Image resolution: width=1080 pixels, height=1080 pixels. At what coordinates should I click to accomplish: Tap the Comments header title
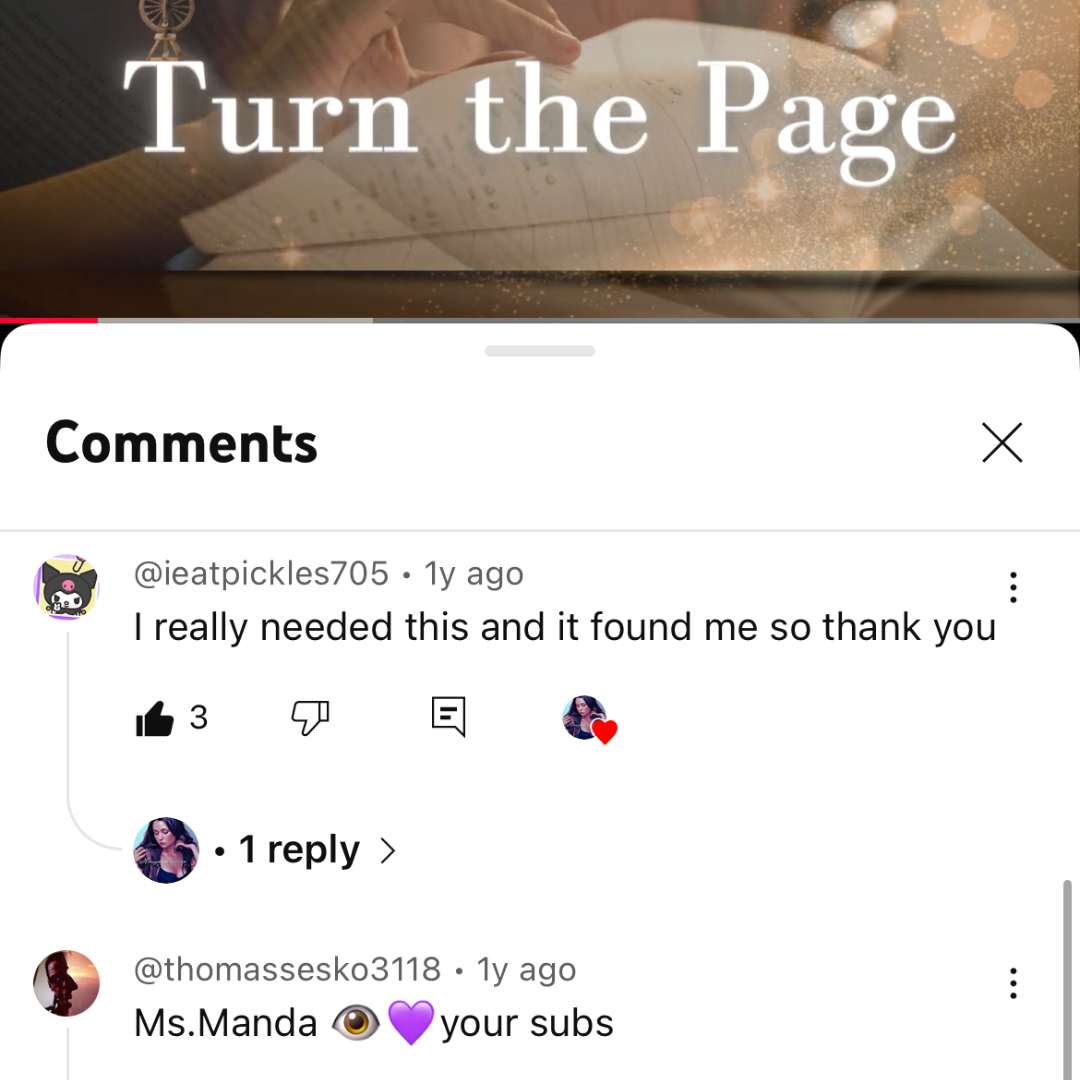pos(182,443)
